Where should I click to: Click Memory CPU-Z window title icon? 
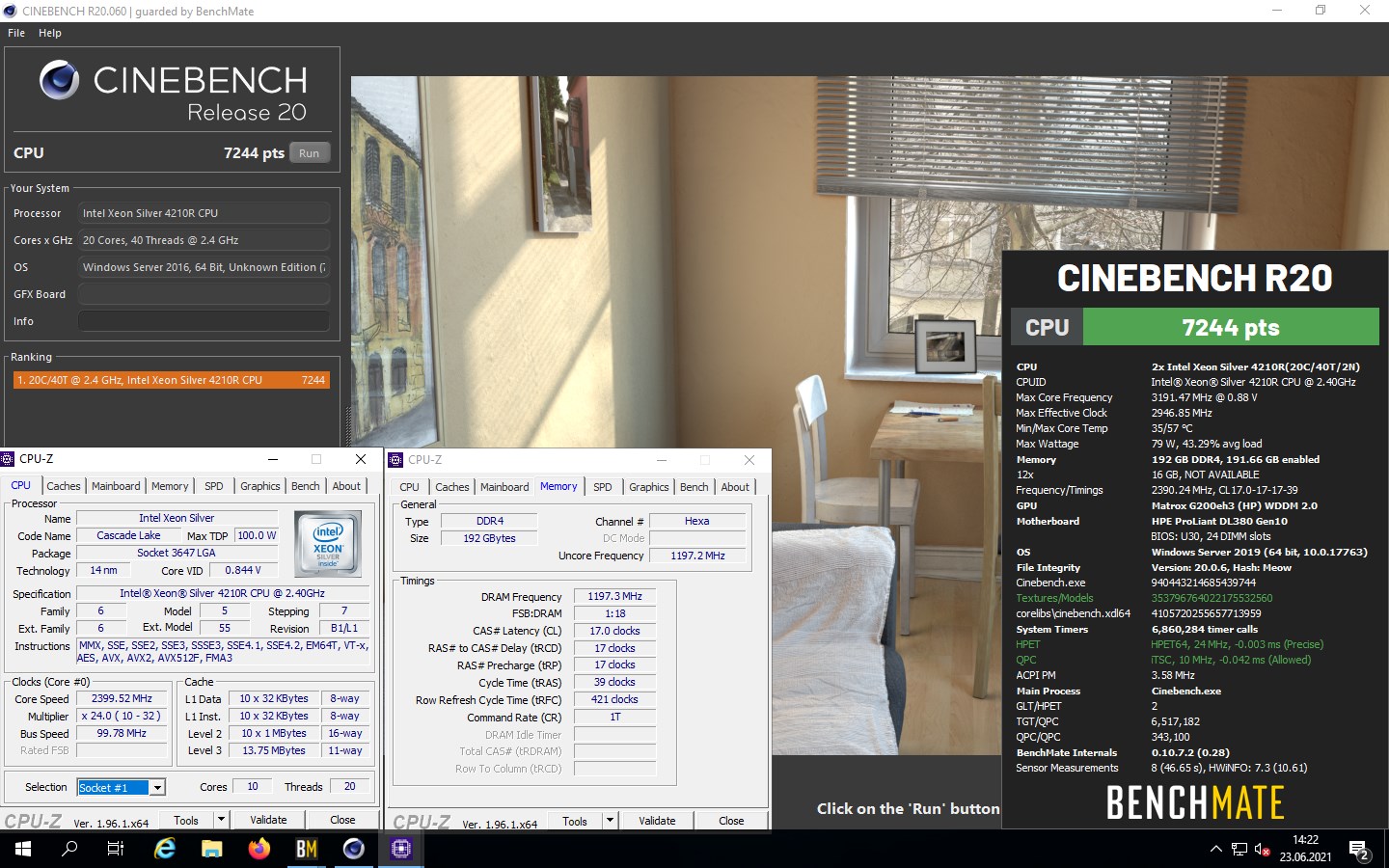coord(395,460)
